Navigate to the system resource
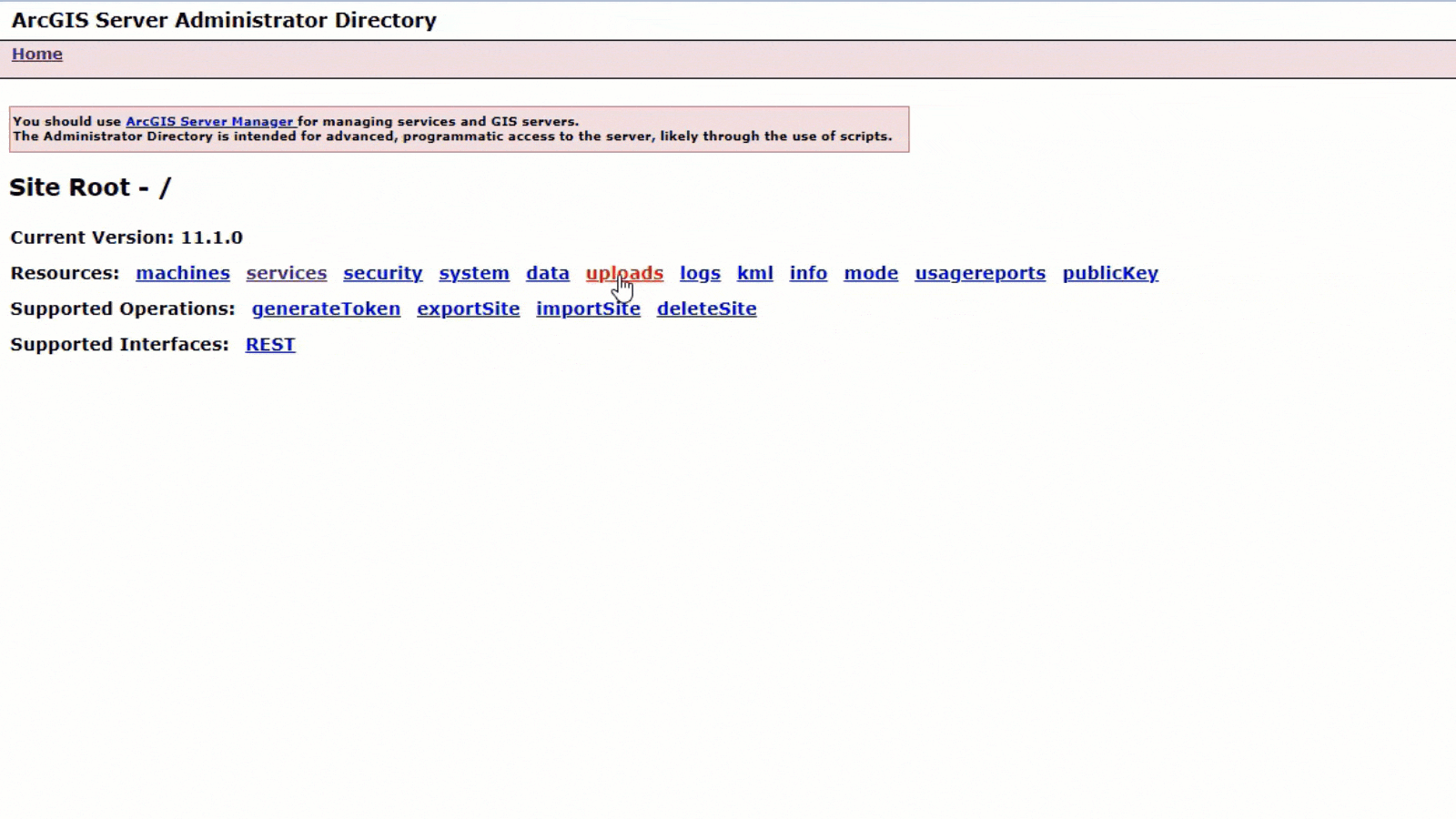The width and height of the screenshot is (1456, 819). pyautogui.click(x=474, y=273)
